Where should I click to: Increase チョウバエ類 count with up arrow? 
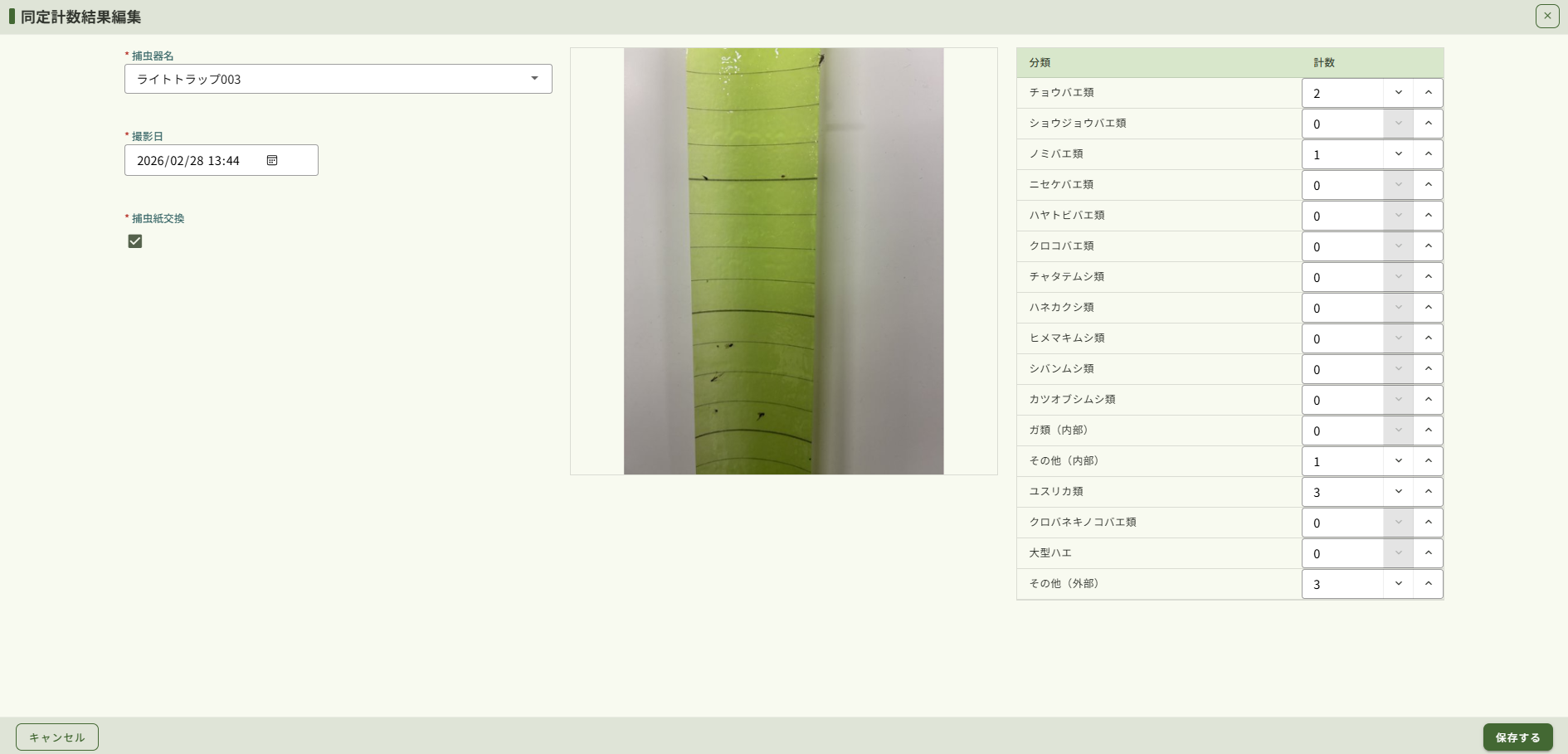point(1428,93)
